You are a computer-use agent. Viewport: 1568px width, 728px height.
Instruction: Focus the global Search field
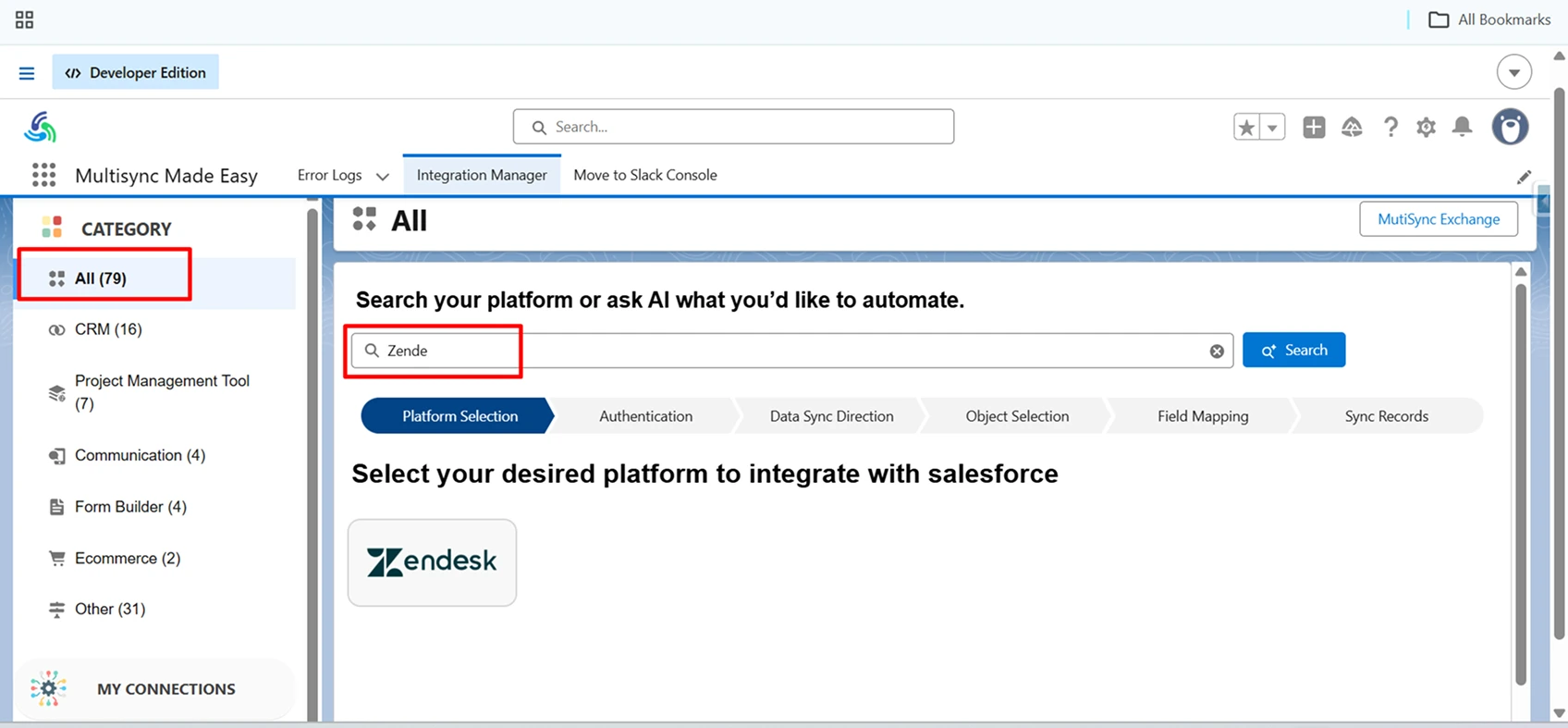tap(733, 127)
